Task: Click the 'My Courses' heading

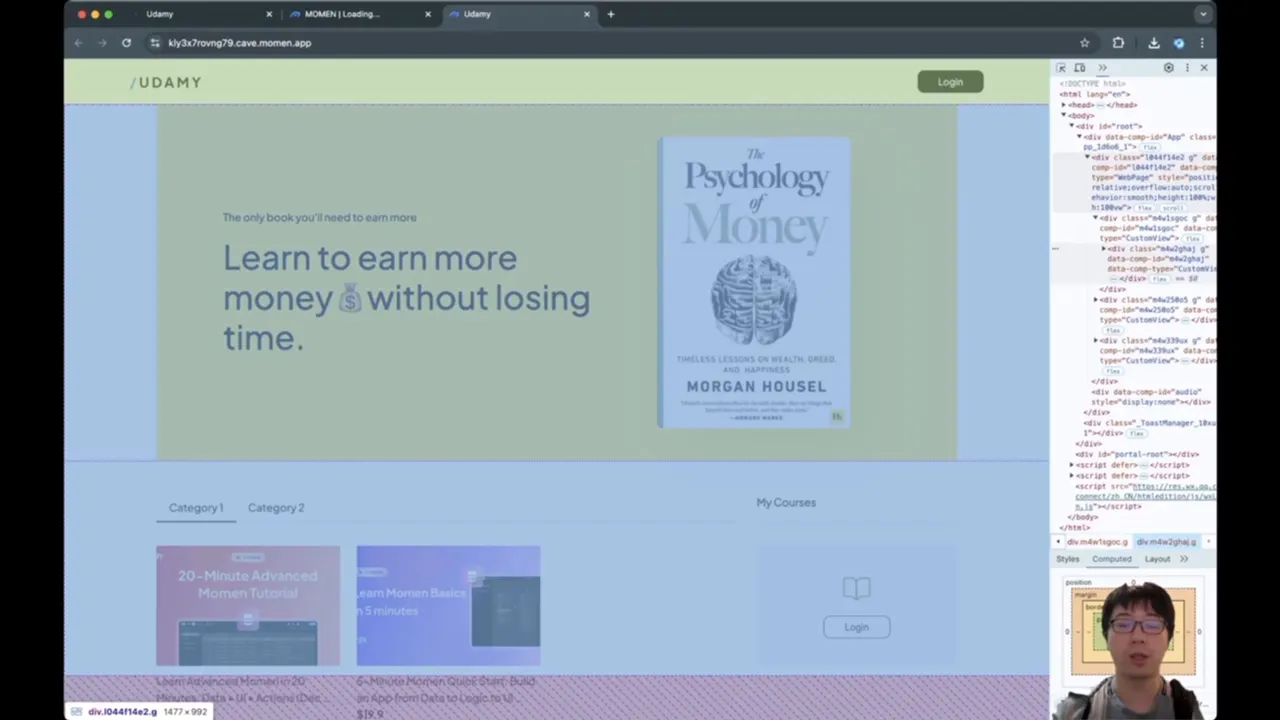Action: pyautogui.click(x=786, y=503)
